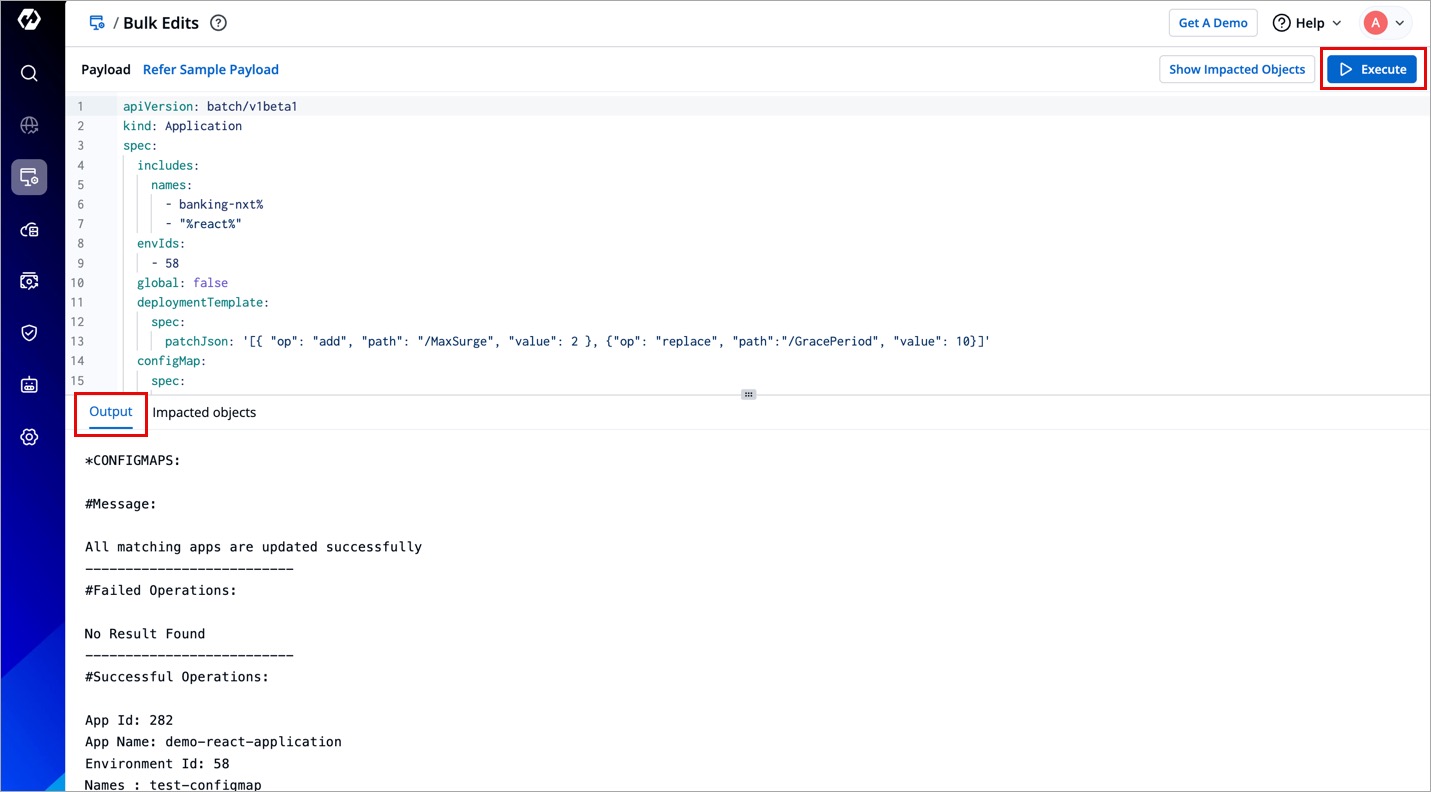Open the globe icon in sidebar
This screenshot has width=1431, height=792.
point(29,125)
